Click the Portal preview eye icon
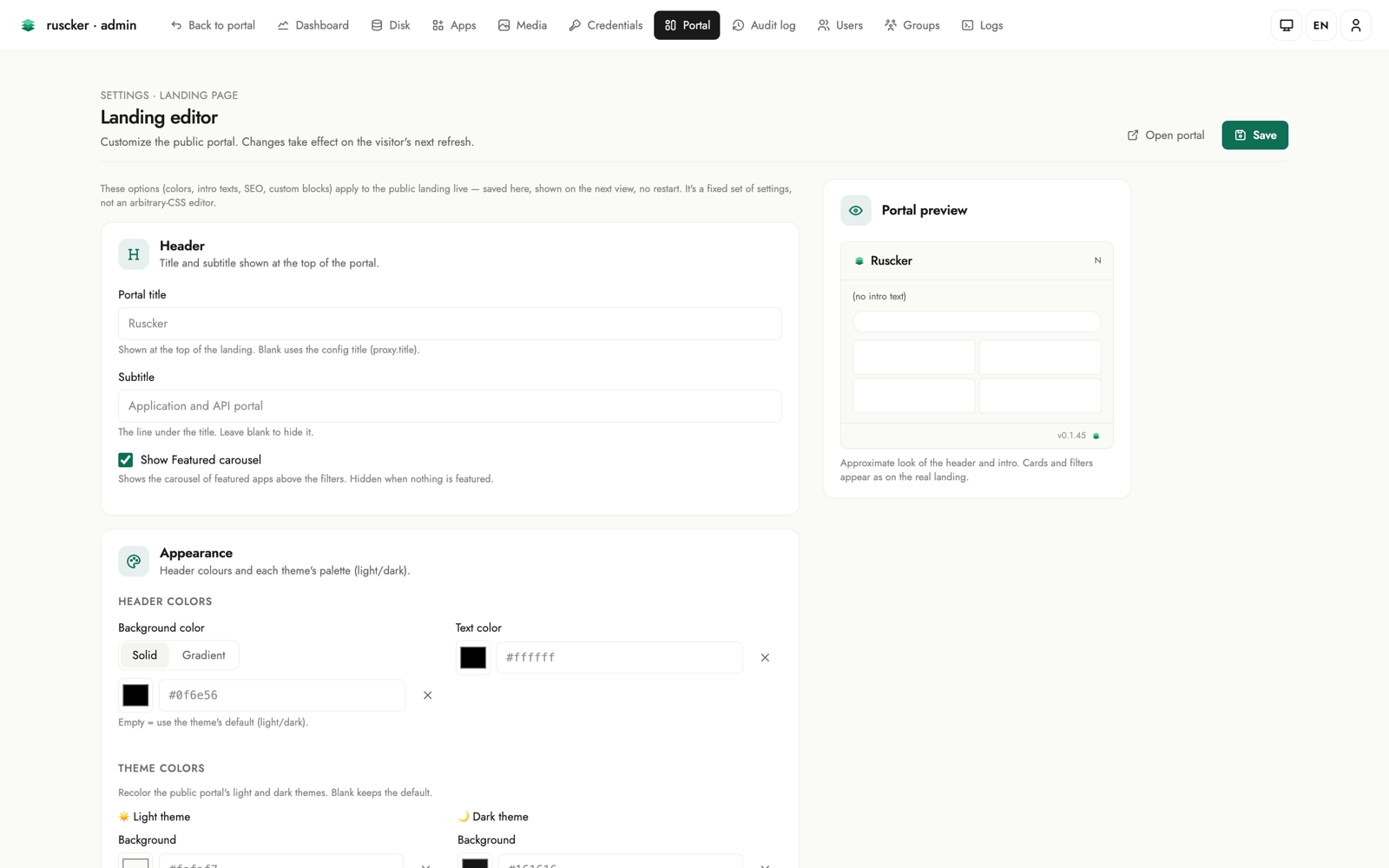1389x868 pixels. pos(856,210)
